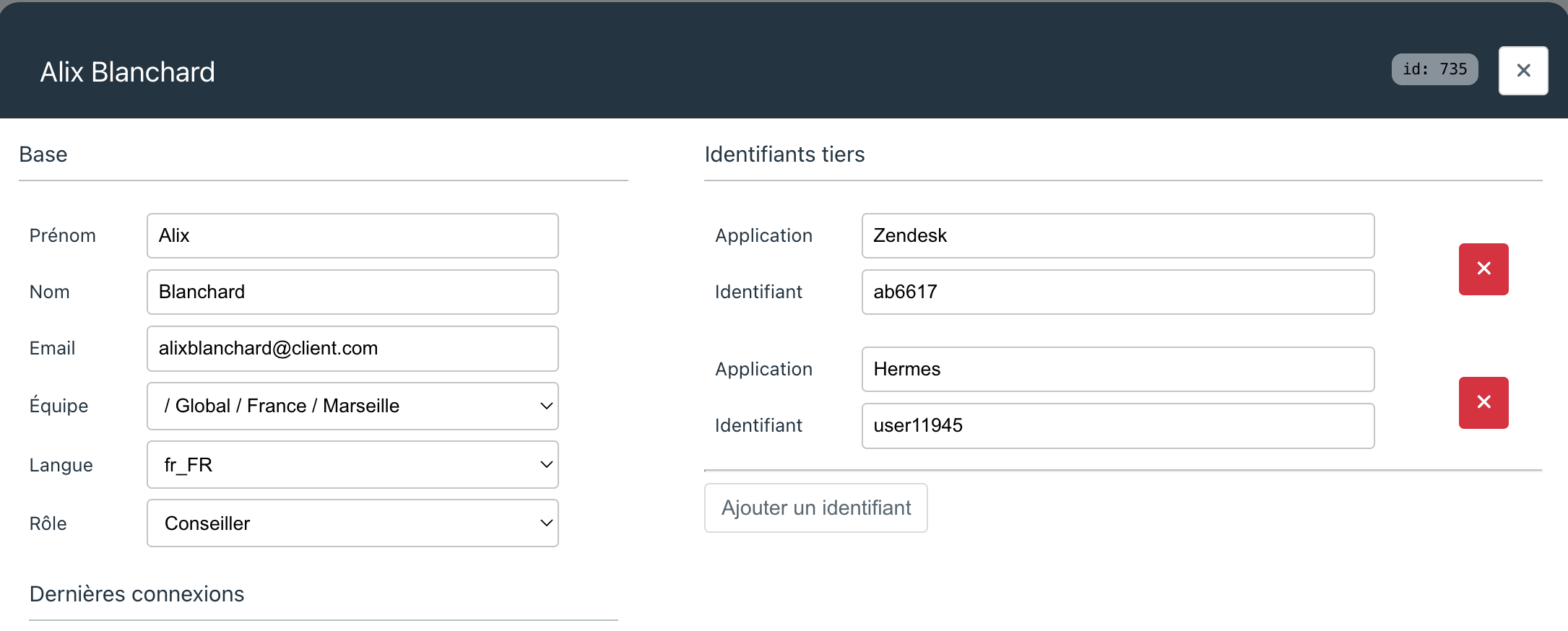Close the Alix Blanchard dialog
Viewport: 1568px width, 631px height.
pyautogui.click(x=1523, y=71)
